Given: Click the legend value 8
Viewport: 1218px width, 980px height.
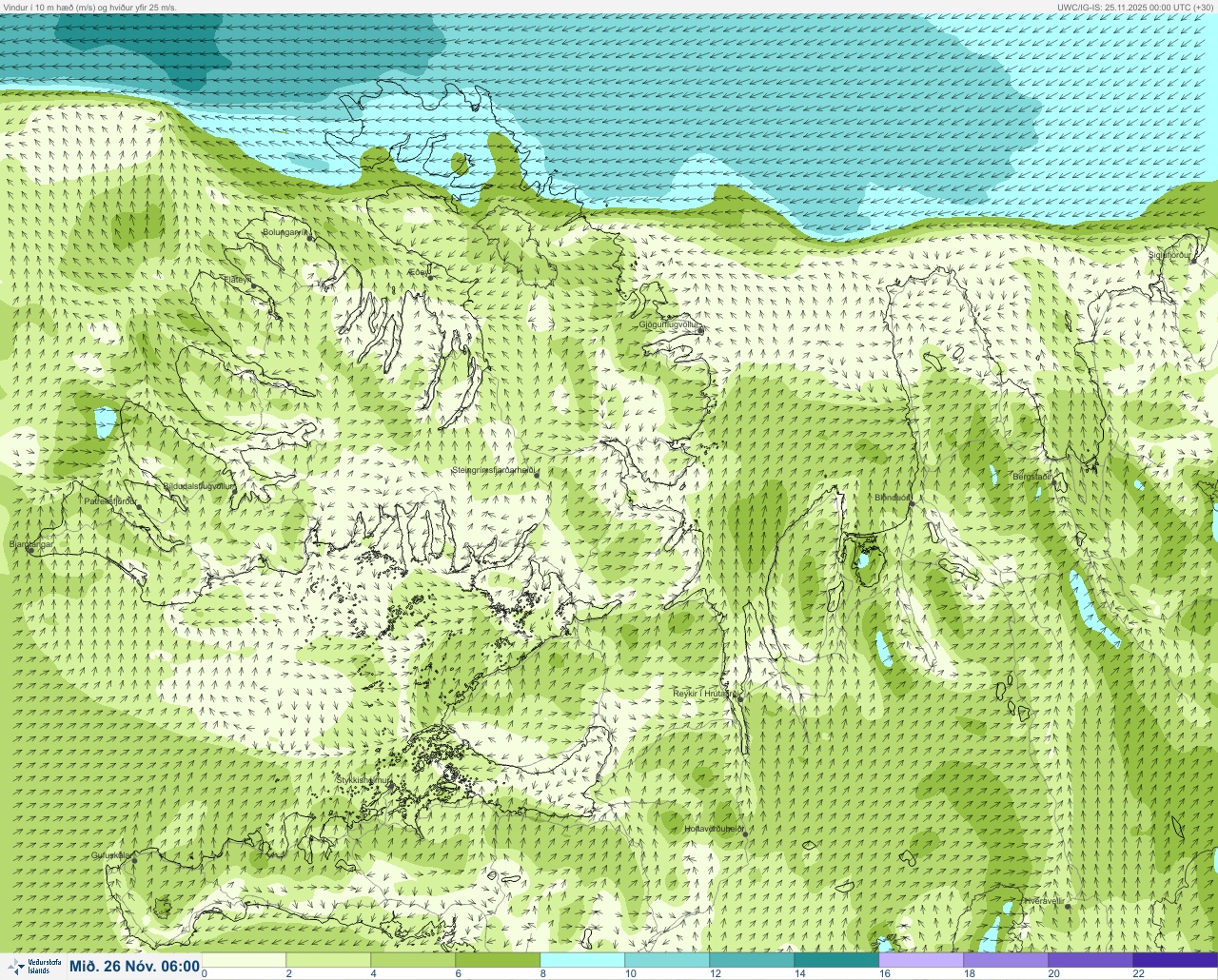Looking at the screenshot, I should coord(542,973).
